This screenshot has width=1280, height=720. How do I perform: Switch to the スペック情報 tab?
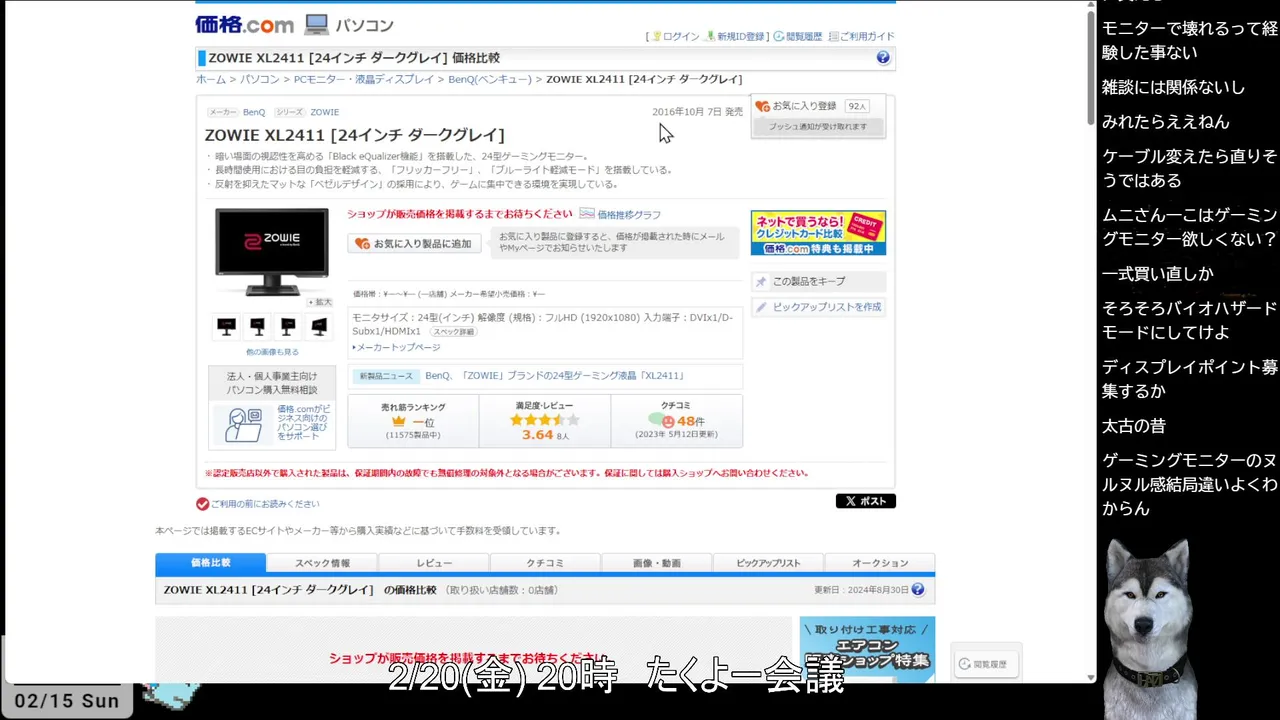coord(322,563)
